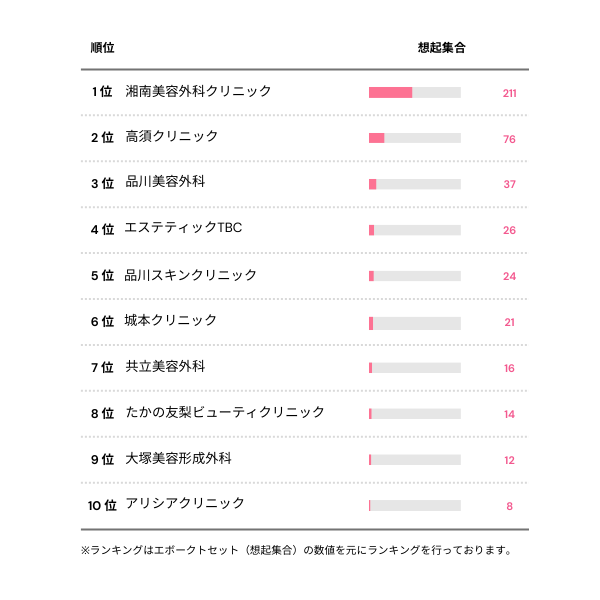This screenshot has width=600, height=600.
Task: Click 大塚美容形成外科 in the list
Action: [x=178, y=459]
